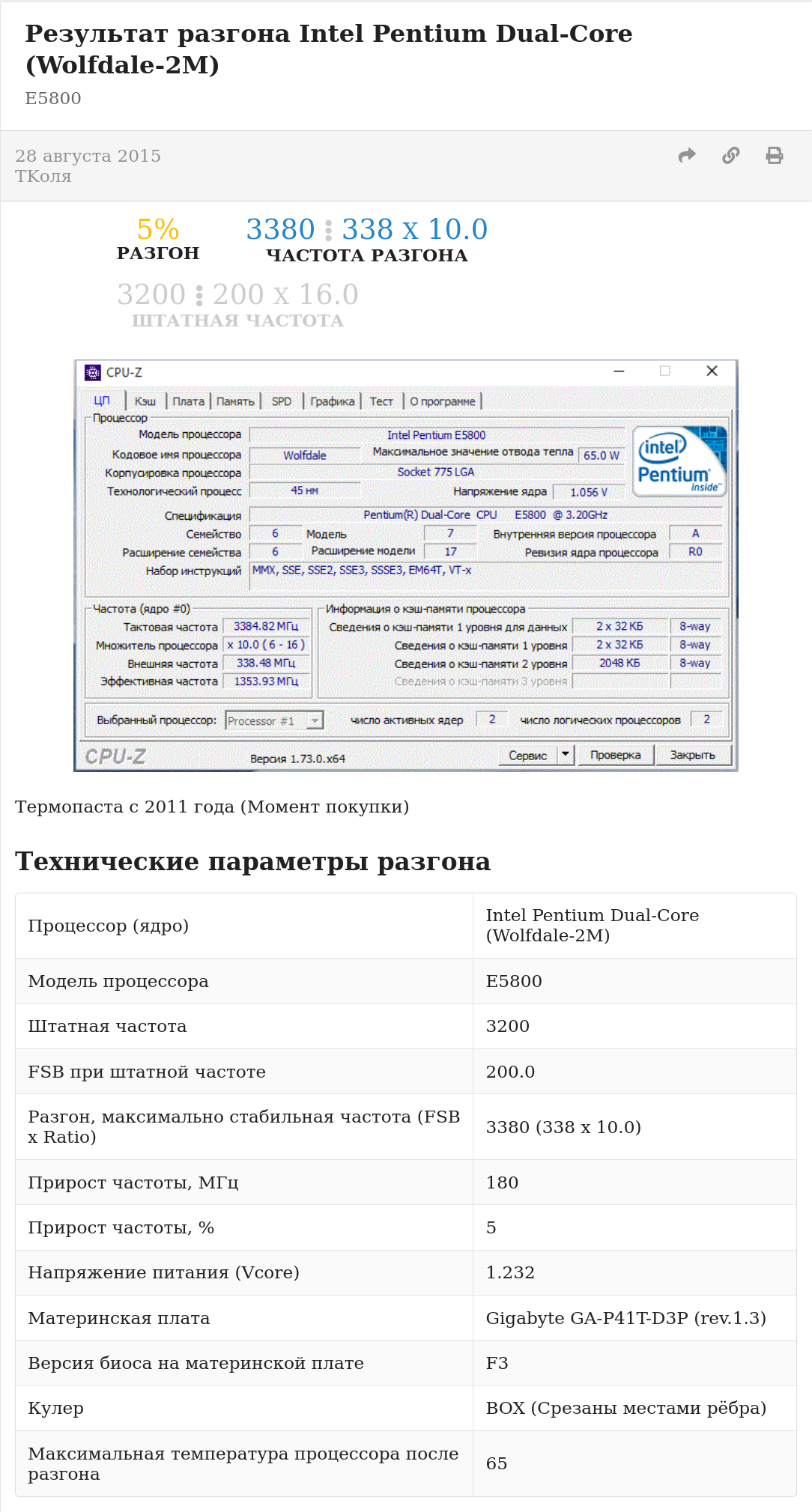Screen dimensions: 812x1512
Task: Click the author name ТКоля
Action: pyautogui.click(x=43, y=176)
